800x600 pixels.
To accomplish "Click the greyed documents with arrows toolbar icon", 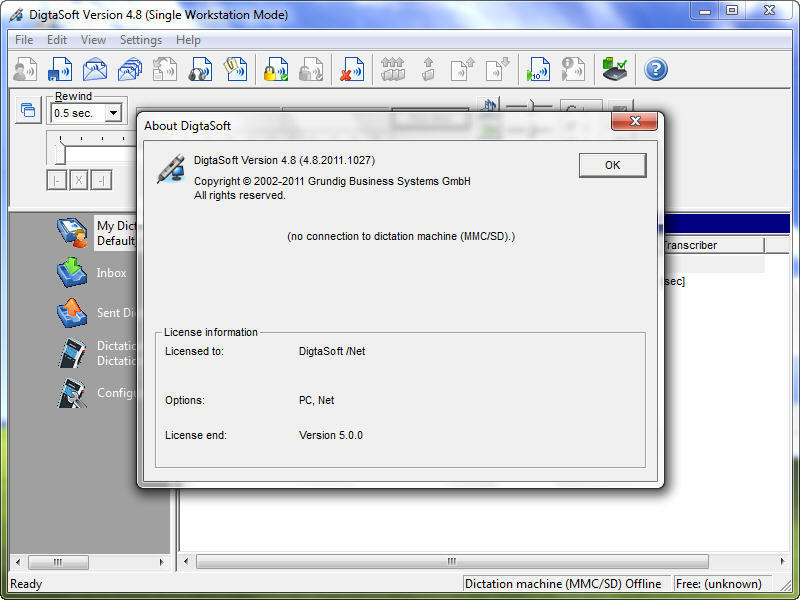I will pos(165,69).
